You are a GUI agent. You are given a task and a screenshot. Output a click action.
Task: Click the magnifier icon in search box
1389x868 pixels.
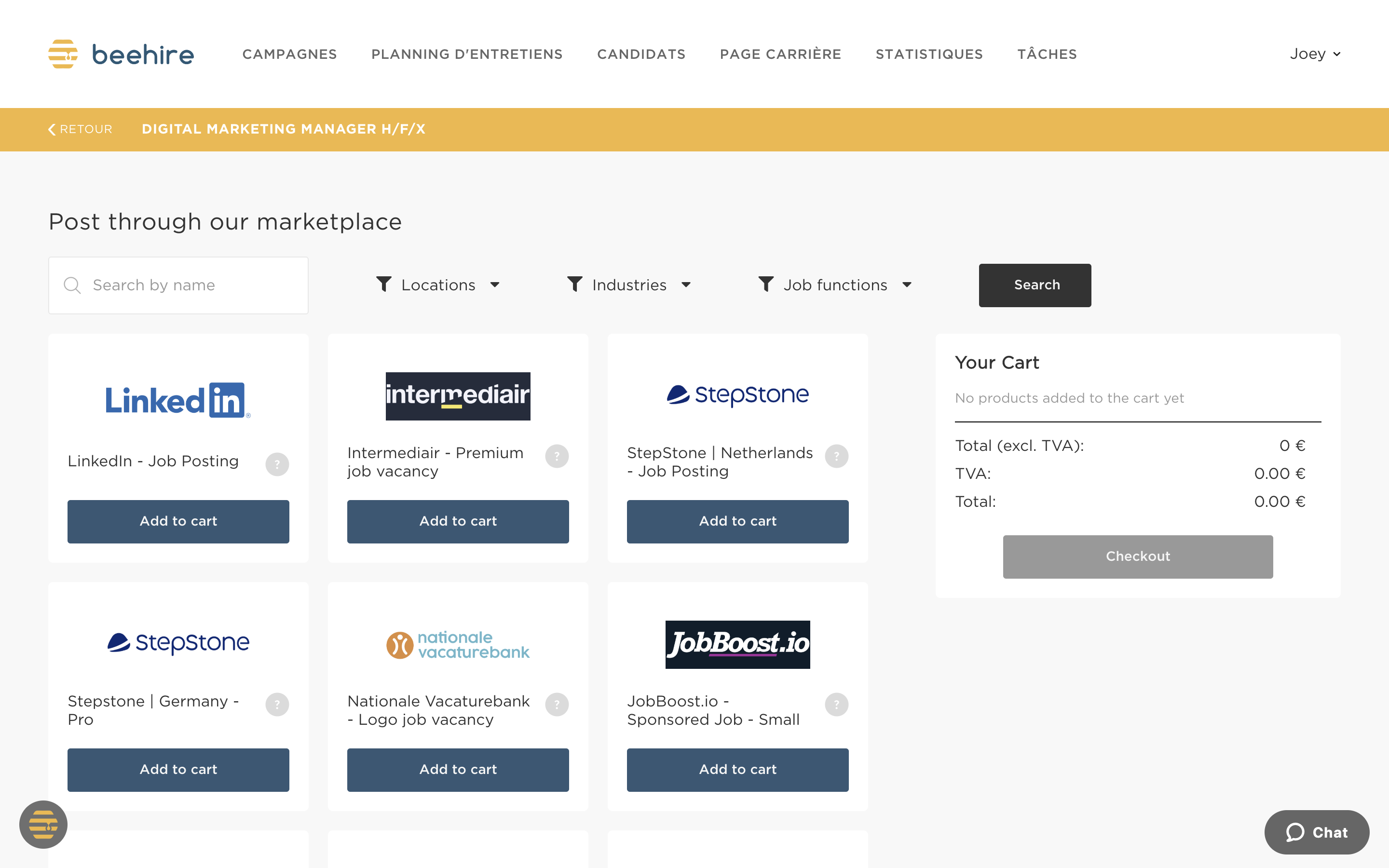tap(72, 285)
